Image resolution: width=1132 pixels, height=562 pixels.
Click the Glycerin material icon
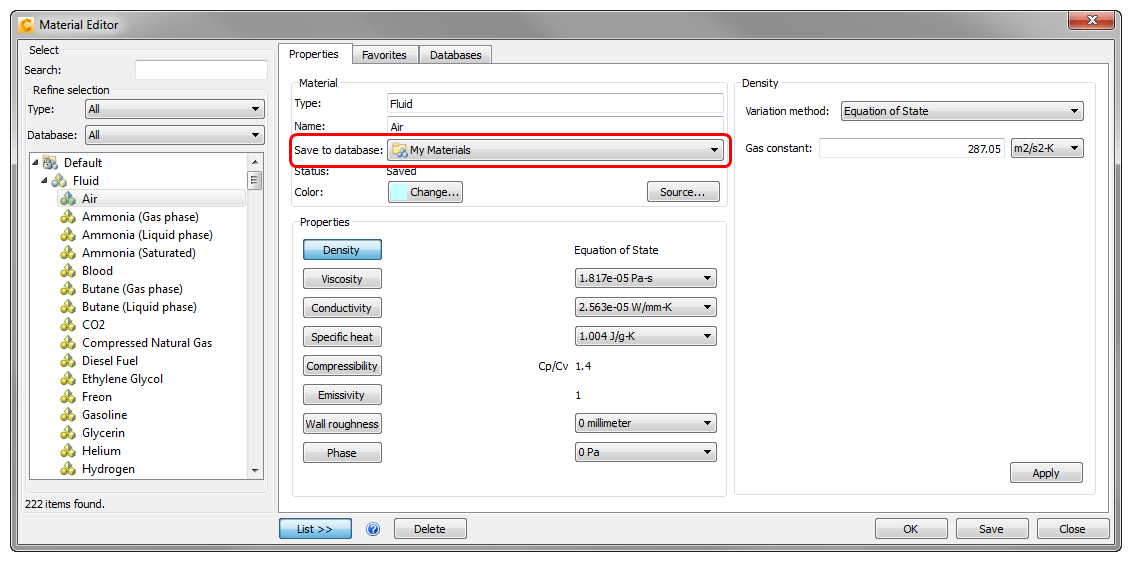[x=68, y=433]
